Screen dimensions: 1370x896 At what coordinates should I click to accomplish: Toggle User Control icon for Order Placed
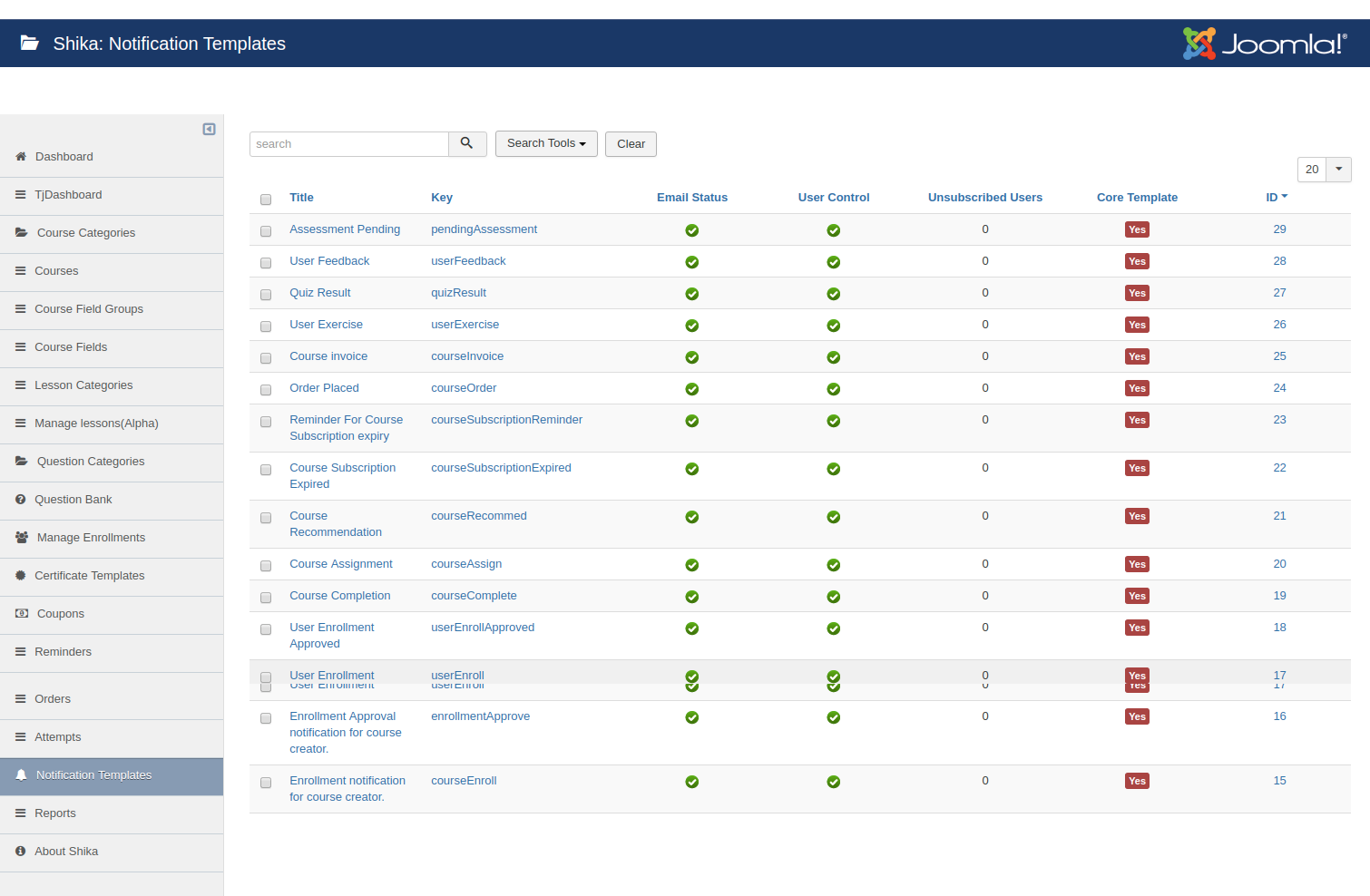click(833, 389)
